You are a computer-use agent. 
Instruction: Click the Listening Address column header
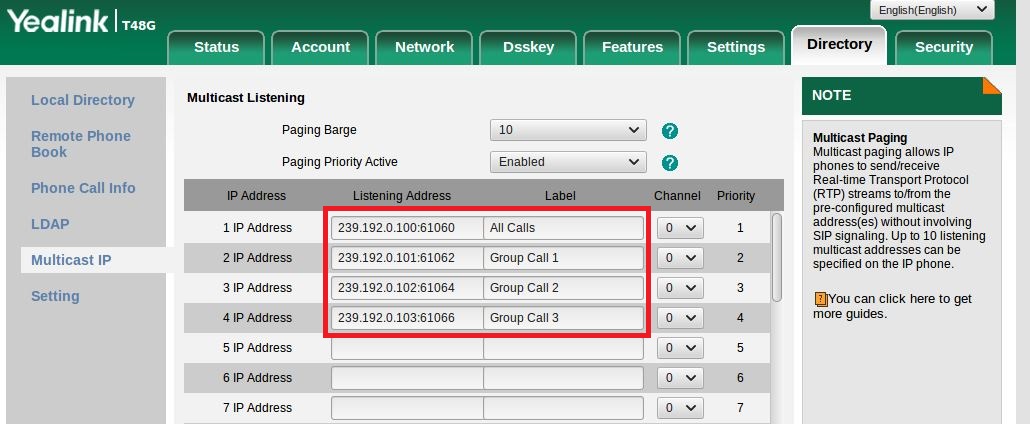402,196
